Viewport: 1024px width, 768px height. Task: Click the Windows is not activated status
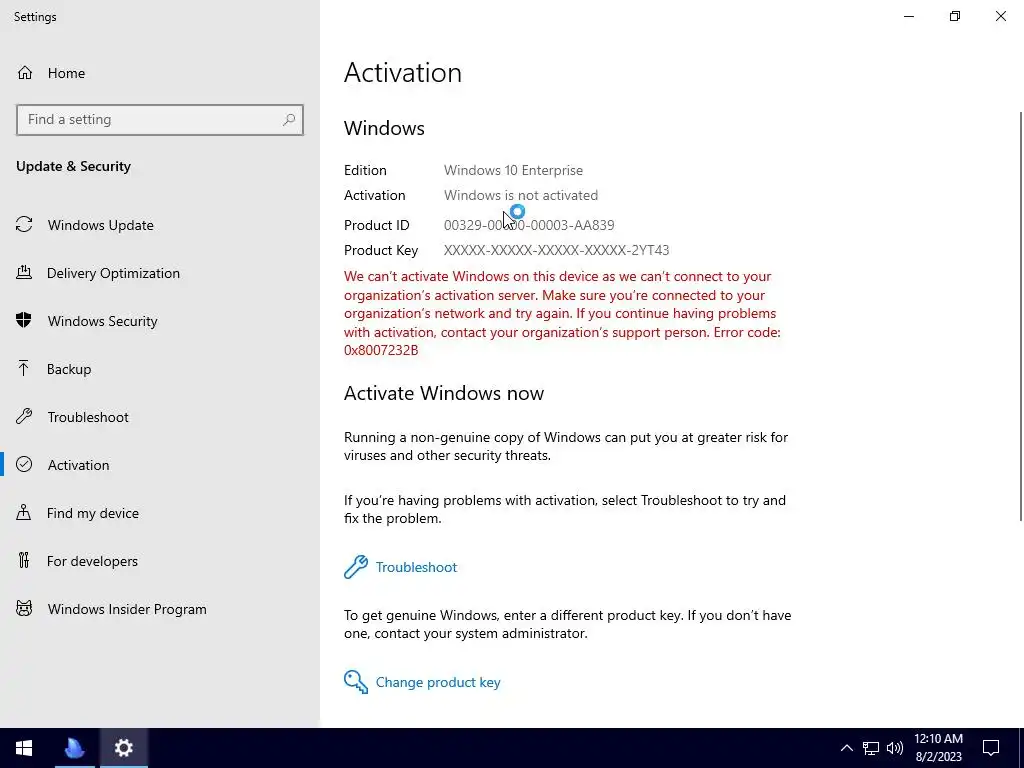coord(520,195)
